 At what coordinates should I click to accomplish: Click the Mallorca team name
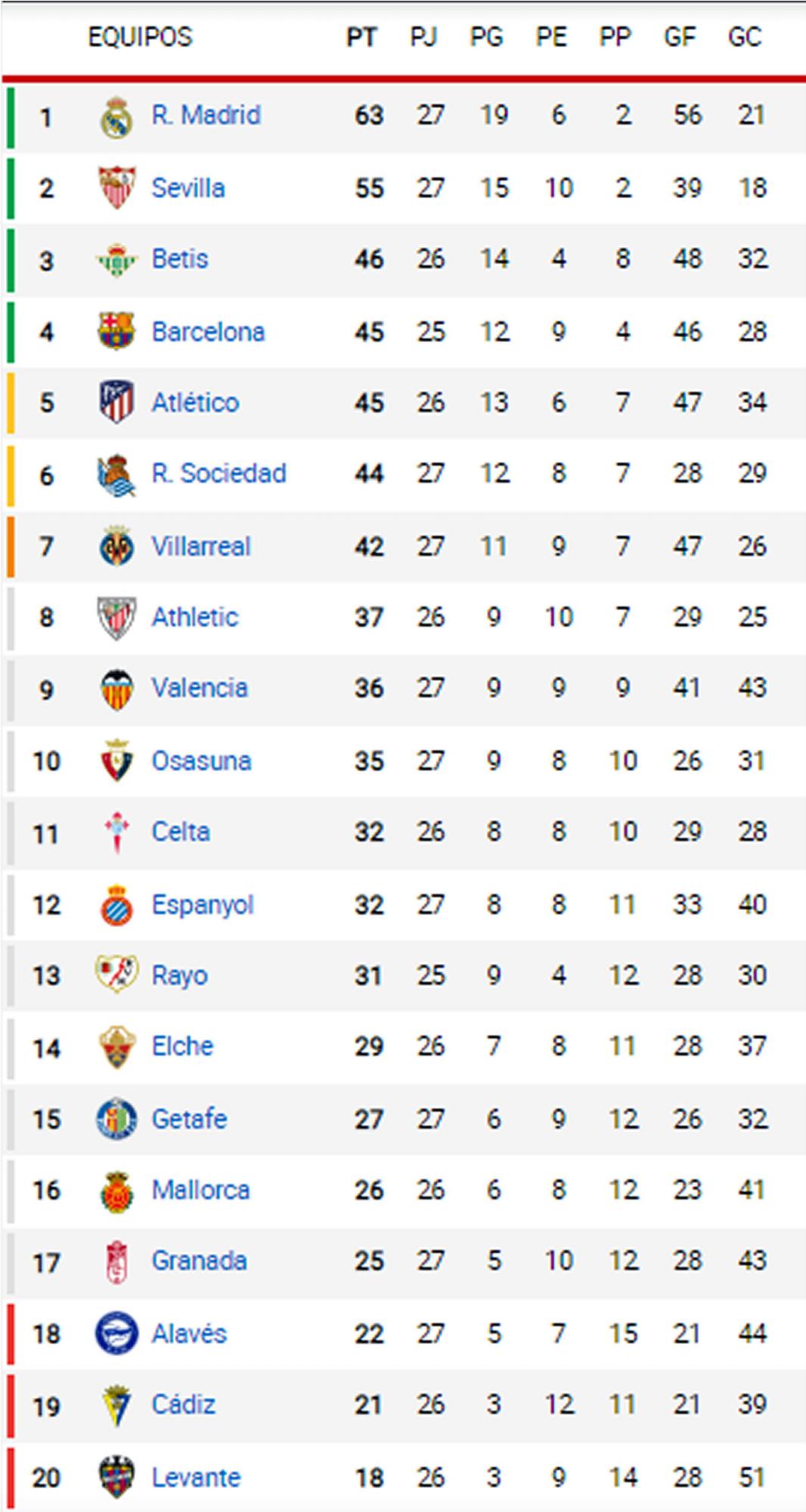point(202,1189)
